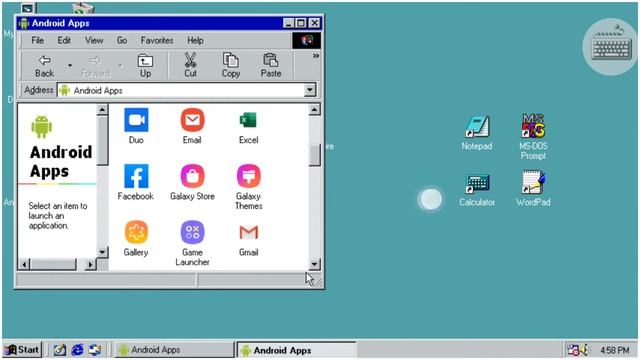Select the MS-DOS Prompt shortcut

coord(533,137)
